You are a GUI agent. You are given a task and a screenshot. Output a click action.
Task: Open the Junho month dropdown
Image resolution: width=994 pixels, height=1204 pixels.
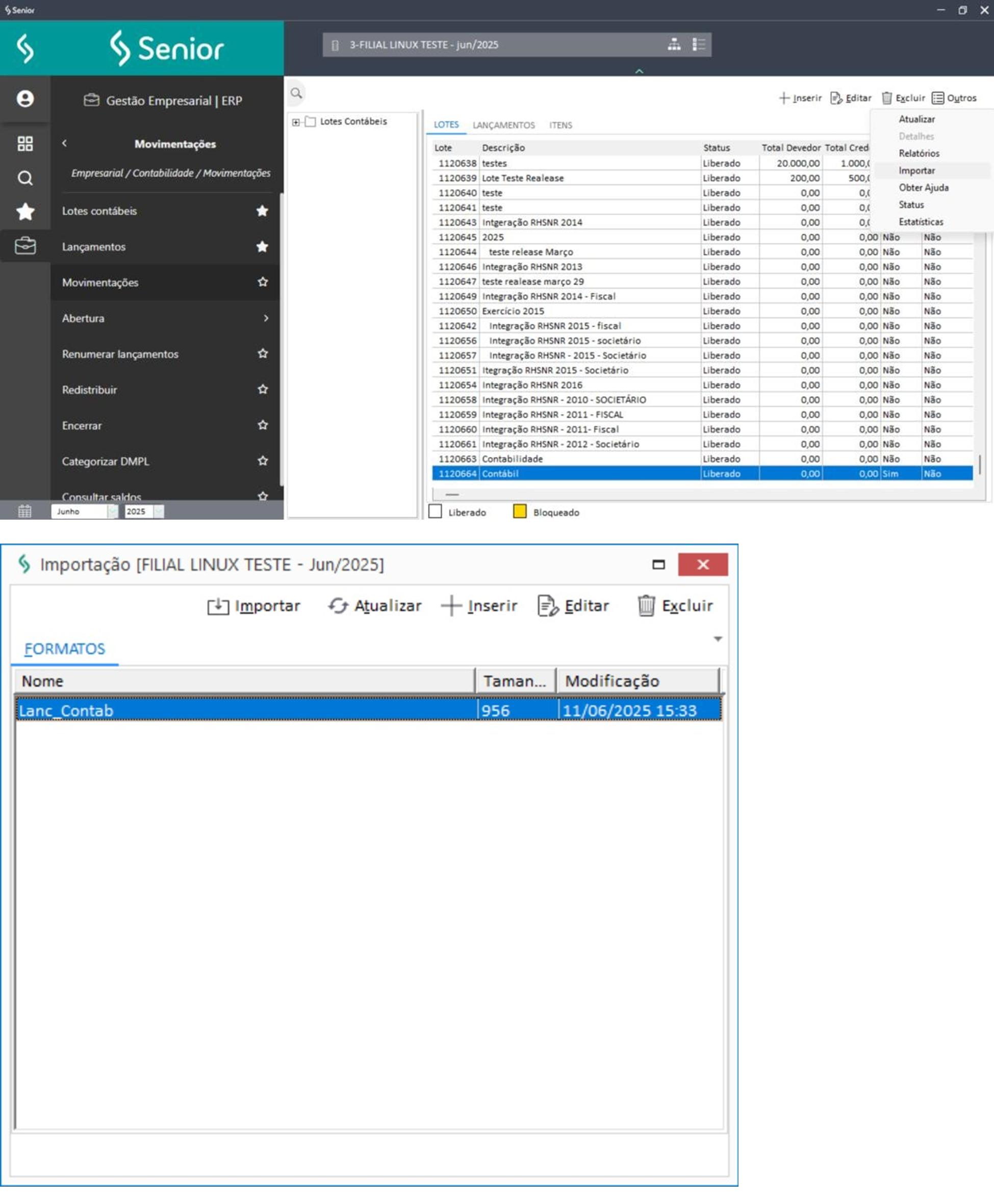click(112, 511)
